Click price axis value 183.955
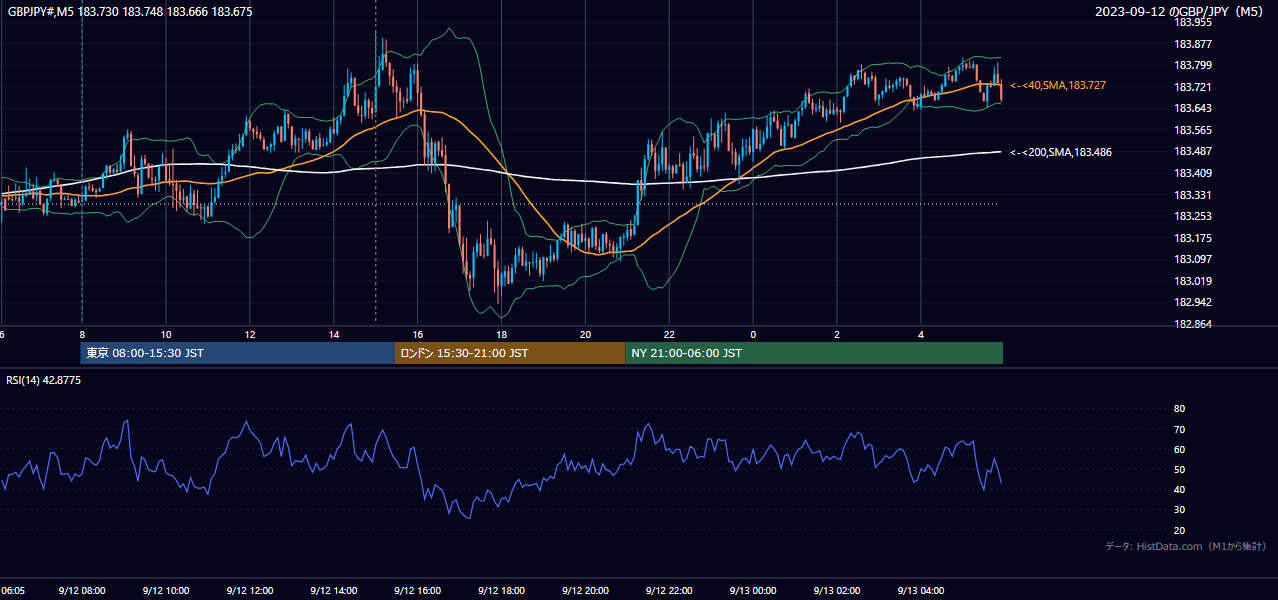The image size is (1278, 600). [x=1193, y=22]
